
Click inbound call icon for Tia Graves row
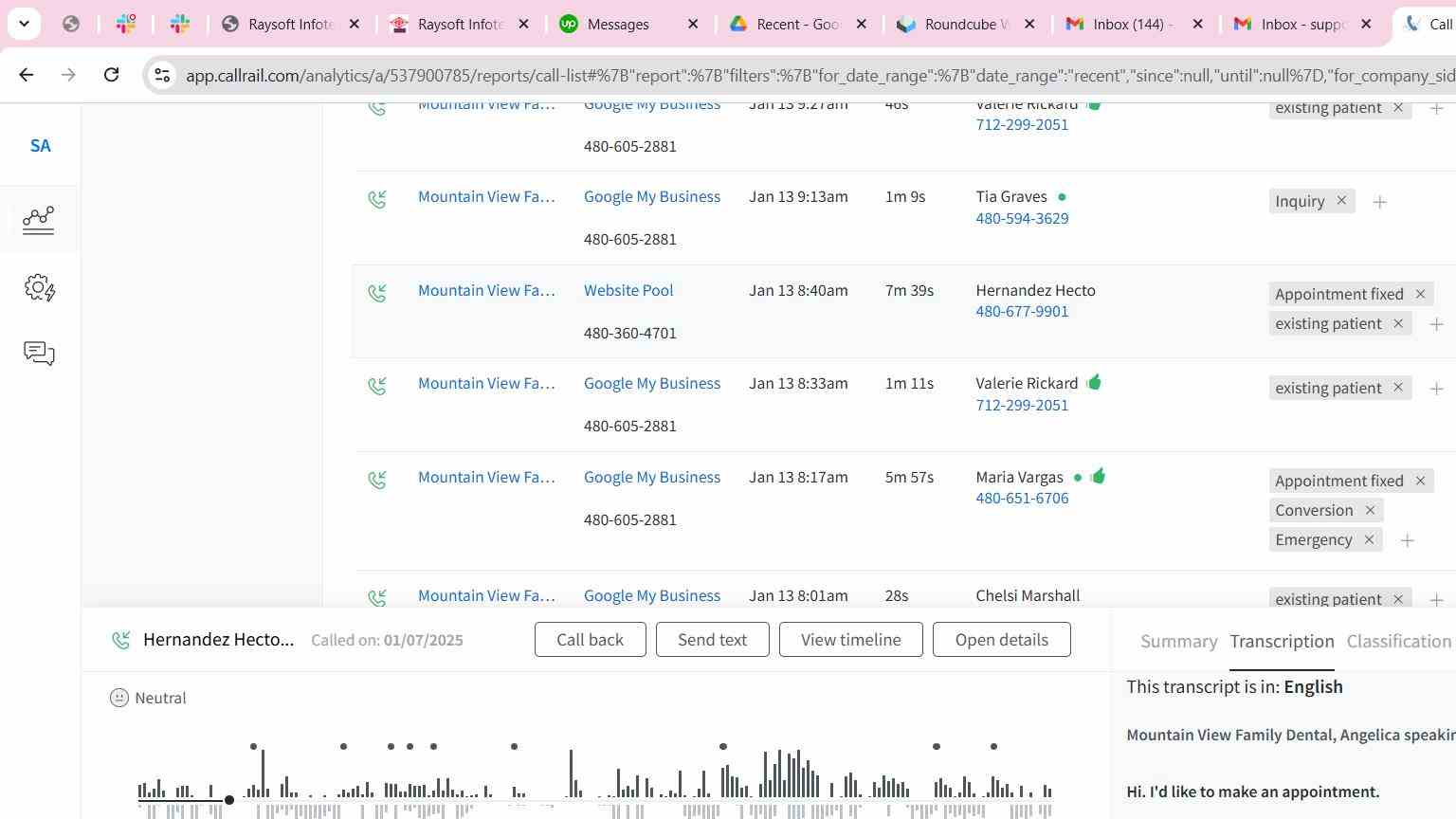(377, 199)
